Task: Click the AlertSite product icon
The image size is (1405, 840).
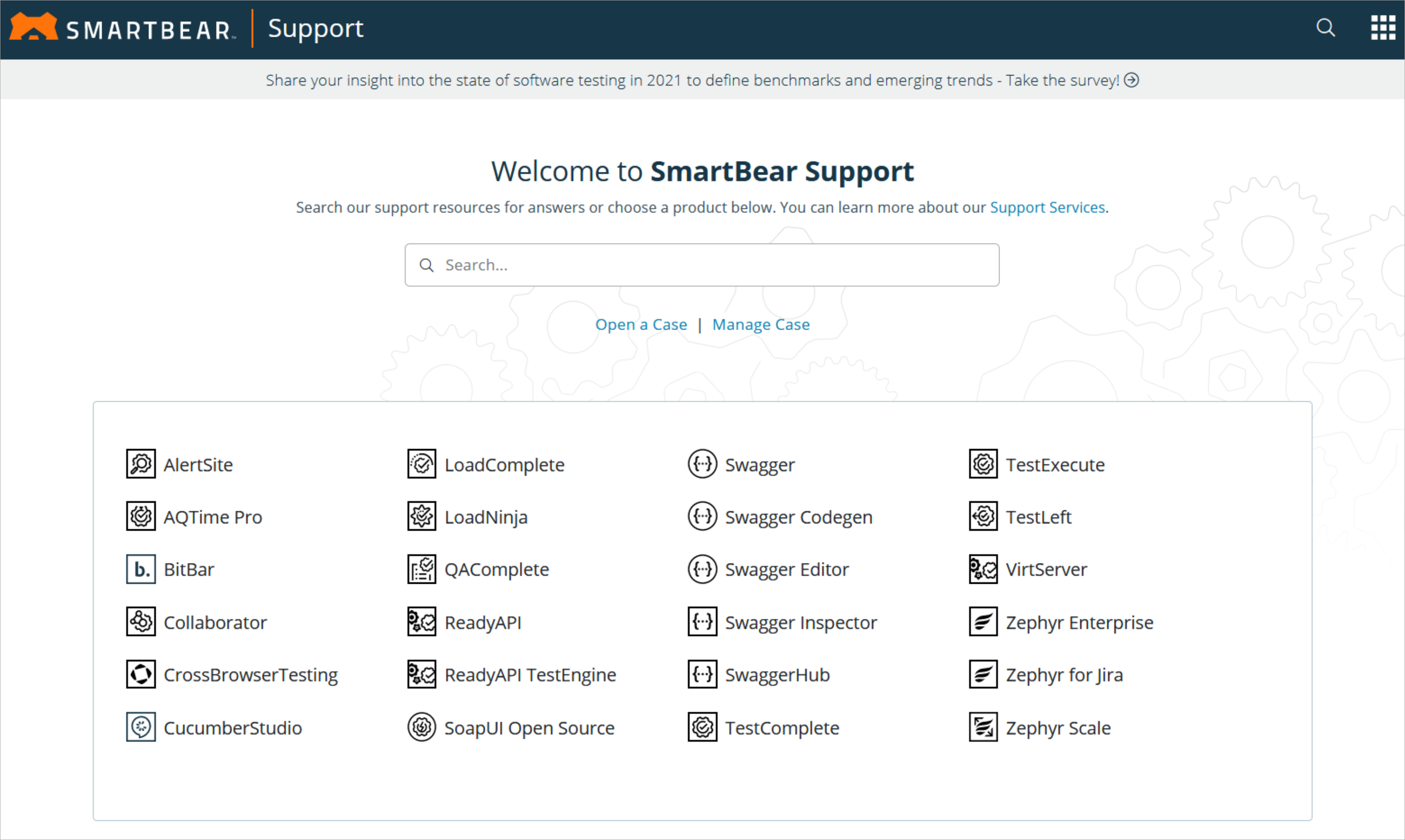Action: pyautogui.click(x=141, y=464)
